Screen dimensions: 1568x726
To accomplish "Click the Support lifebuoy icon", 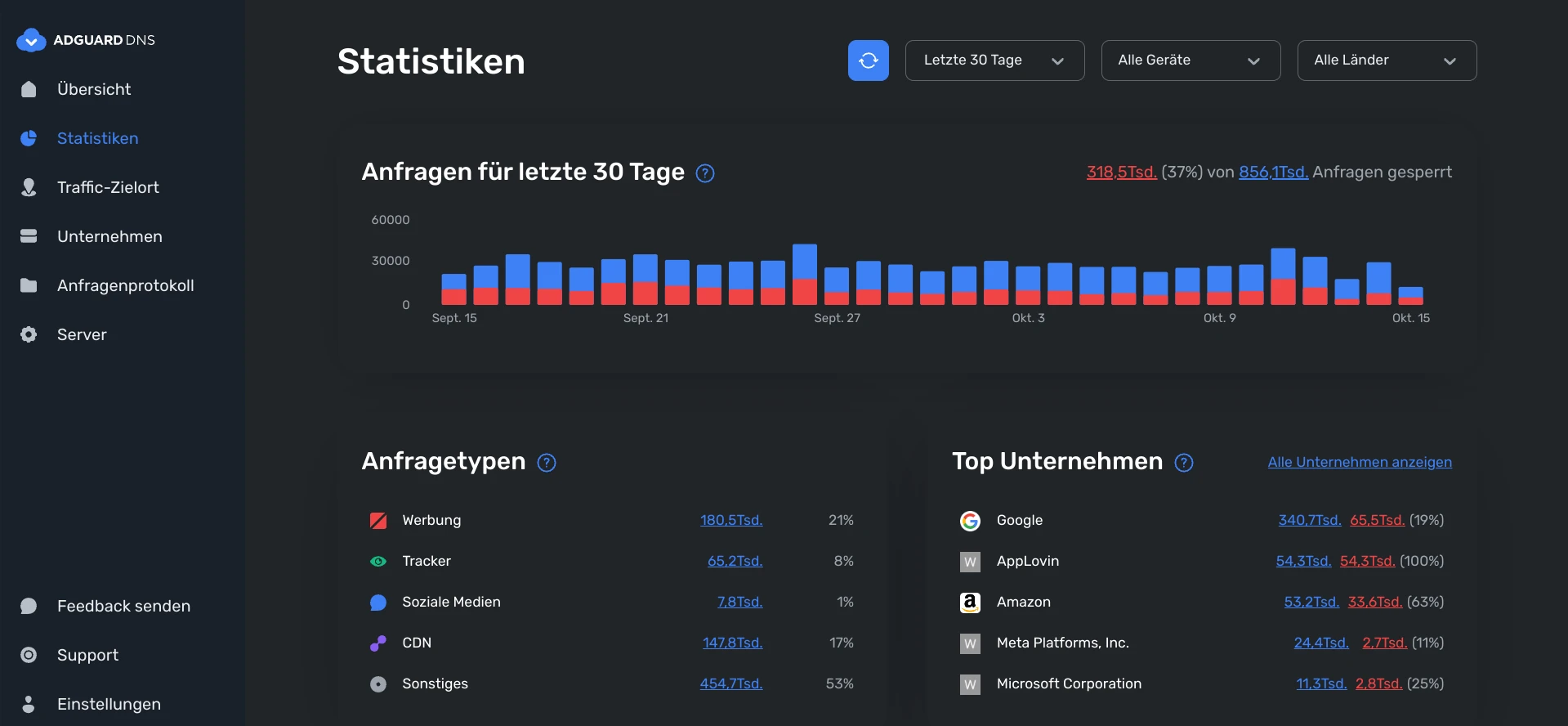I will coord(29,655).
